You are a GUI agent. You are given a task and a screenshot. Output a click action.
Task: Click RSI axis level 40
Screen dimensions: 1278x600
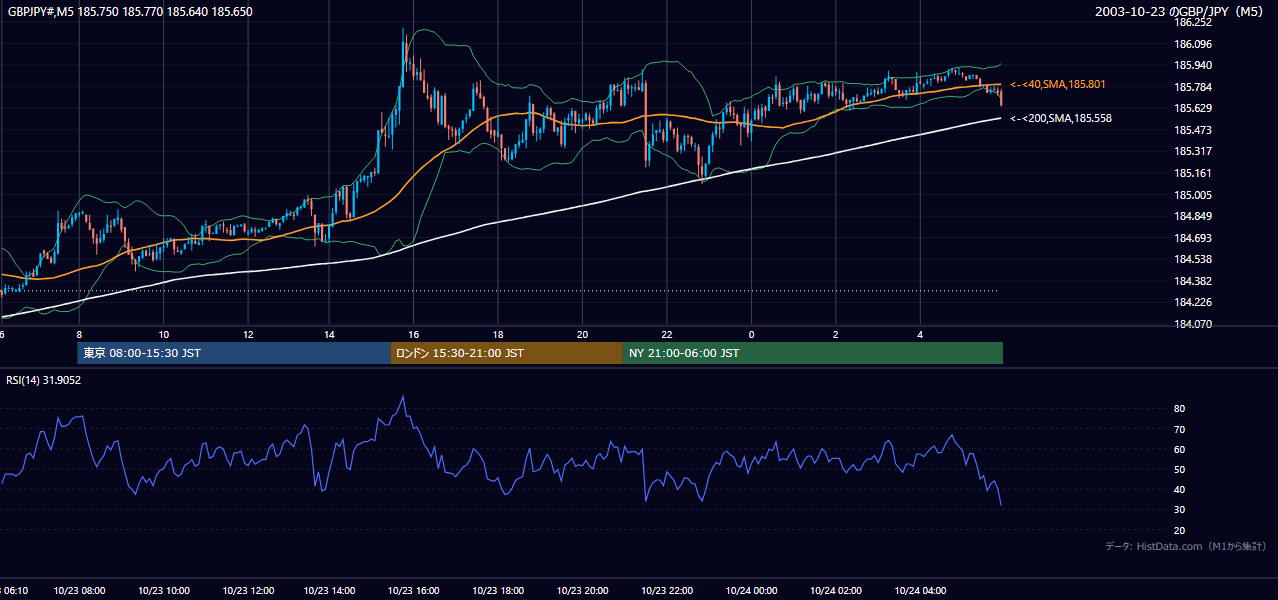[1179, 489]
